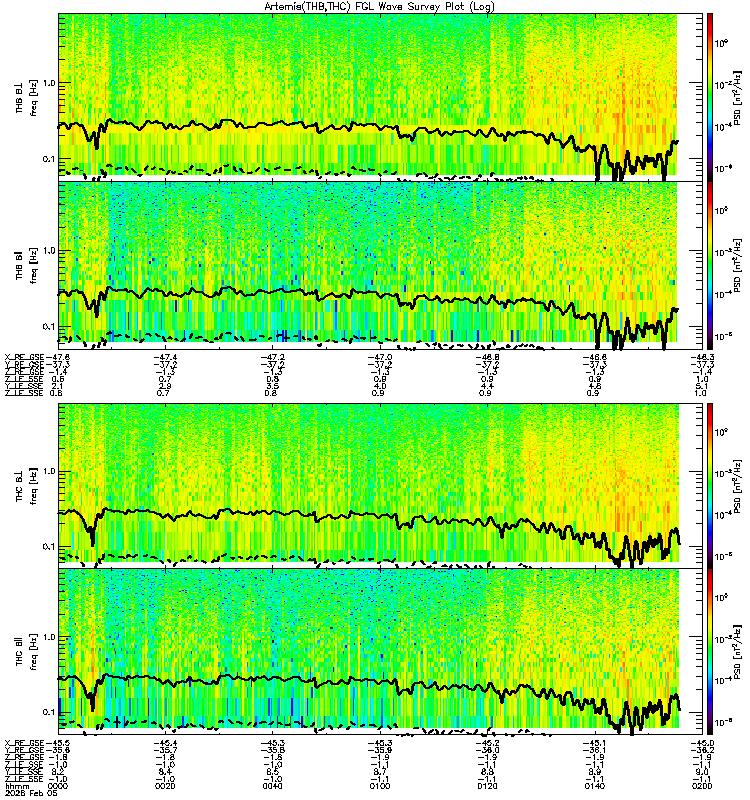Screen dimensions: 750x800
Task: Click the '0120' time tick label
Action: 487,786
